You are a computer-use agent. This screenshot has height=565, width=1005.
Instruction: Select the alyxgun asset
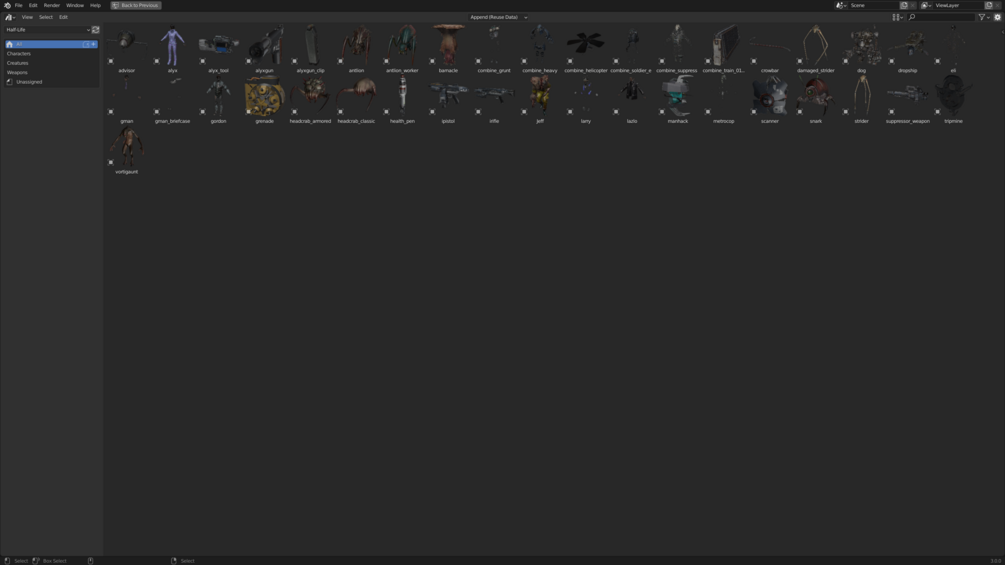264,49
